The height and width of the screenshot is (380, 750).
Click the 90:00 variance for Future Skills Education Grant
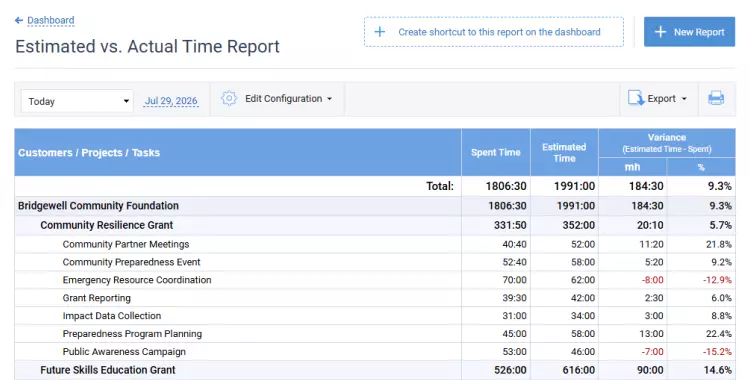[x=650, y=370]
